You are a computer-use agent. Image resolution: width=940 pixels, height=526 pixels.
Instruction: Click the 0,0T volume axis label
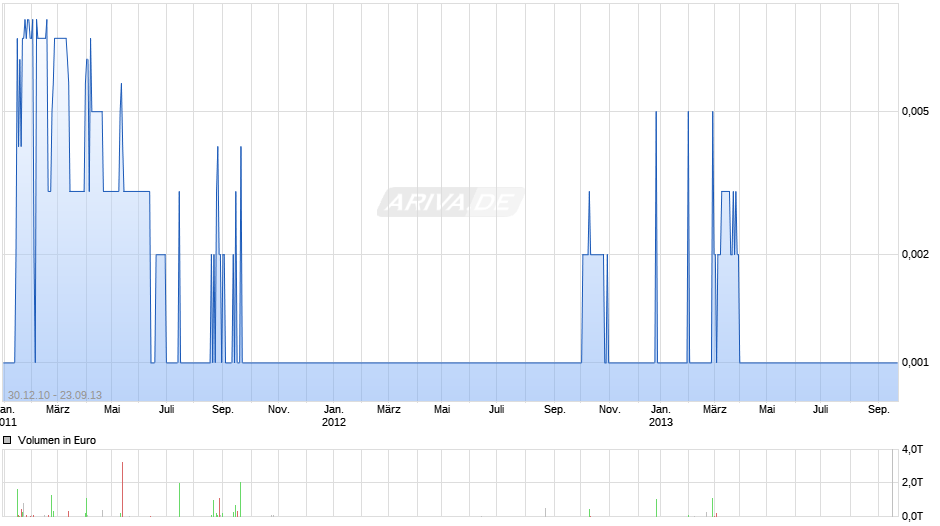912,516
